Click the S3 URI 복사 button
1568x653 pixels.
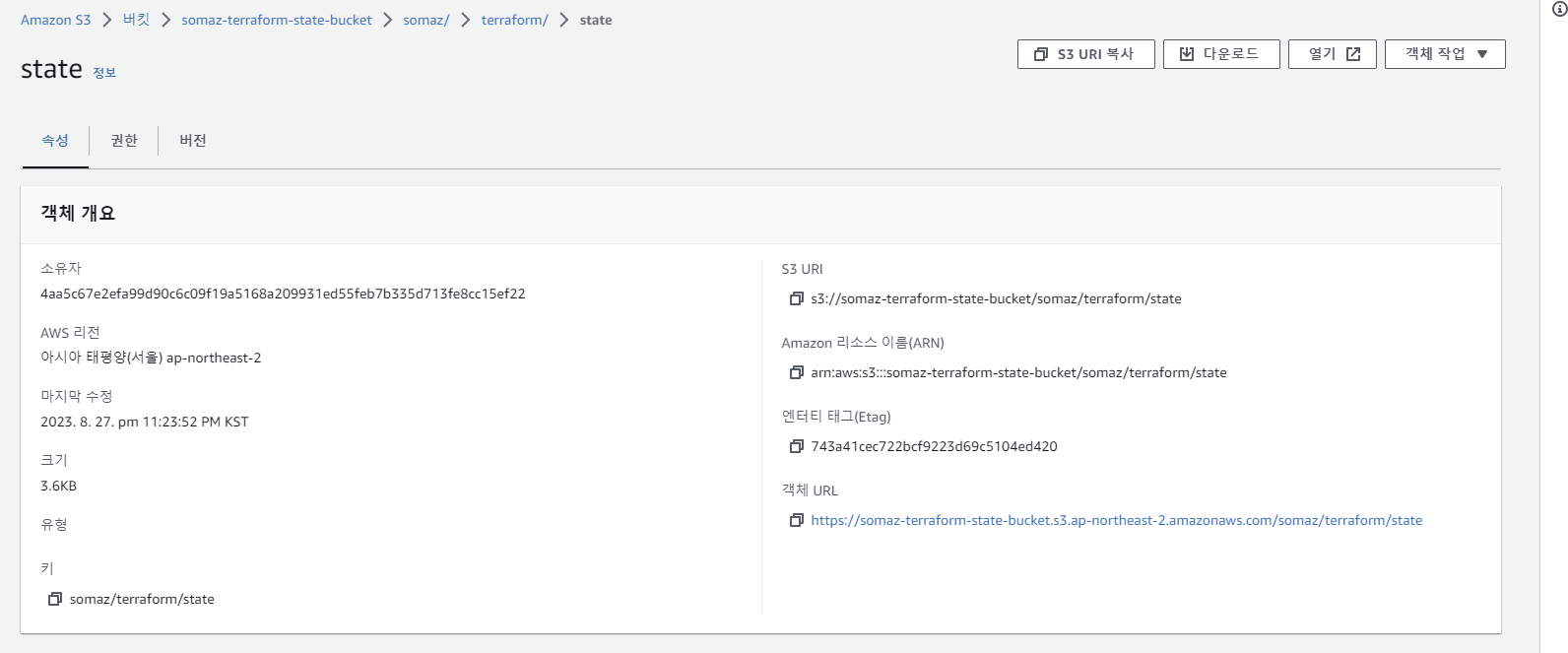(x=1085, y=54)
